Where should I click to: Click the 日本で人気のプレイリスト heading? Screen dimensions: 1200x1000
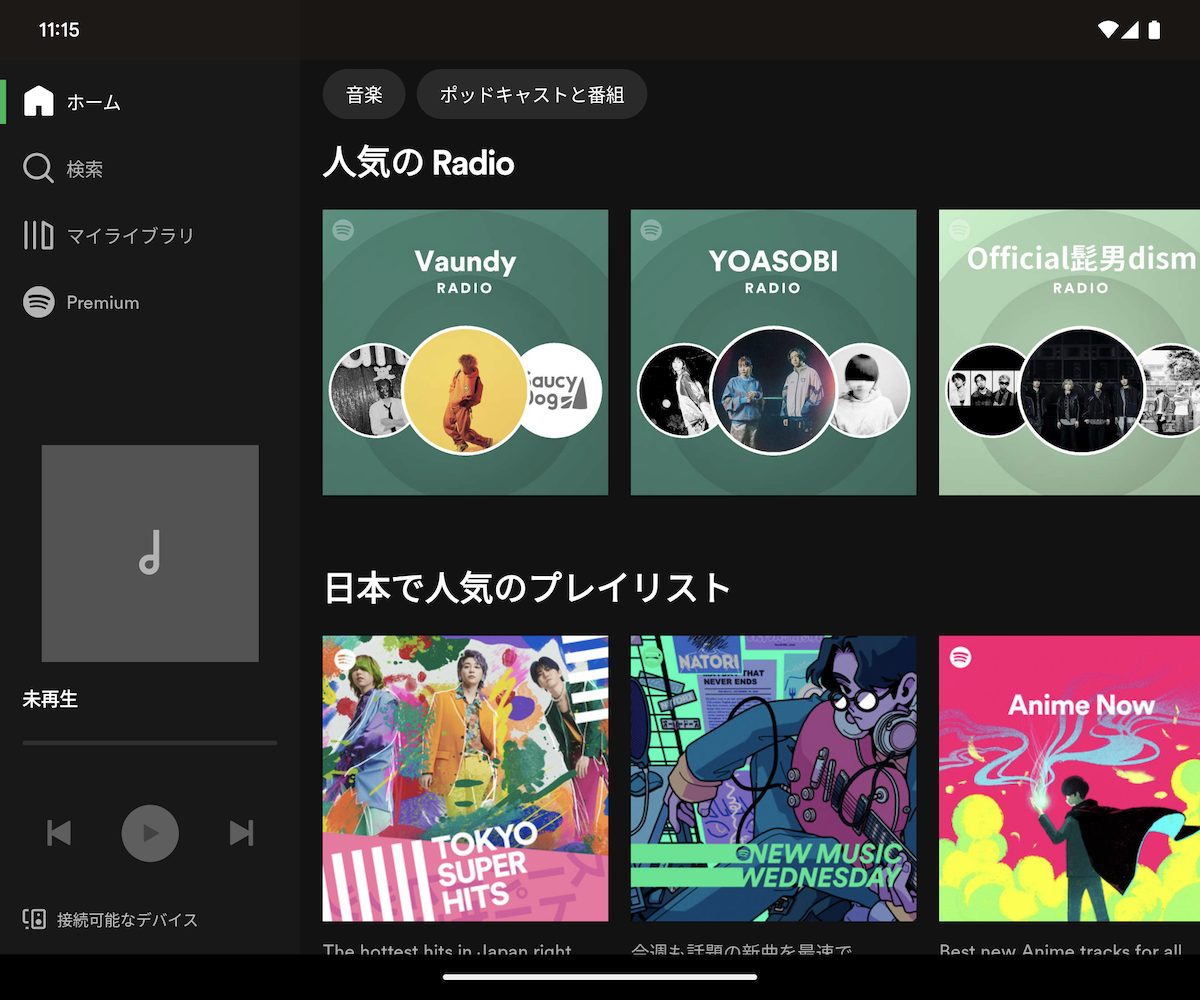[x=527, y=588]
